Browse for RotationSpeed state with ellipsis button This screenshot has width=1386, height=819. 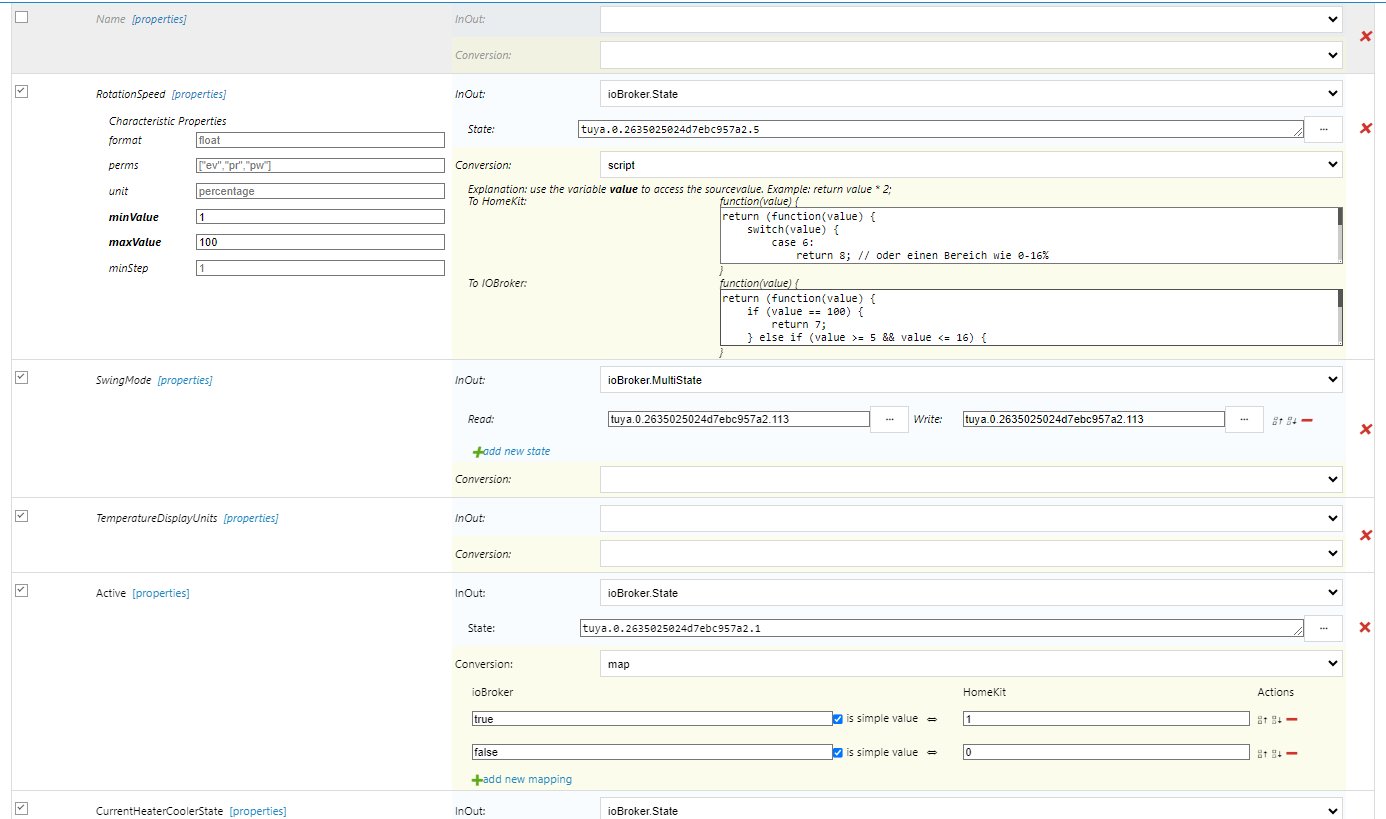click(x=1324, y=129)
